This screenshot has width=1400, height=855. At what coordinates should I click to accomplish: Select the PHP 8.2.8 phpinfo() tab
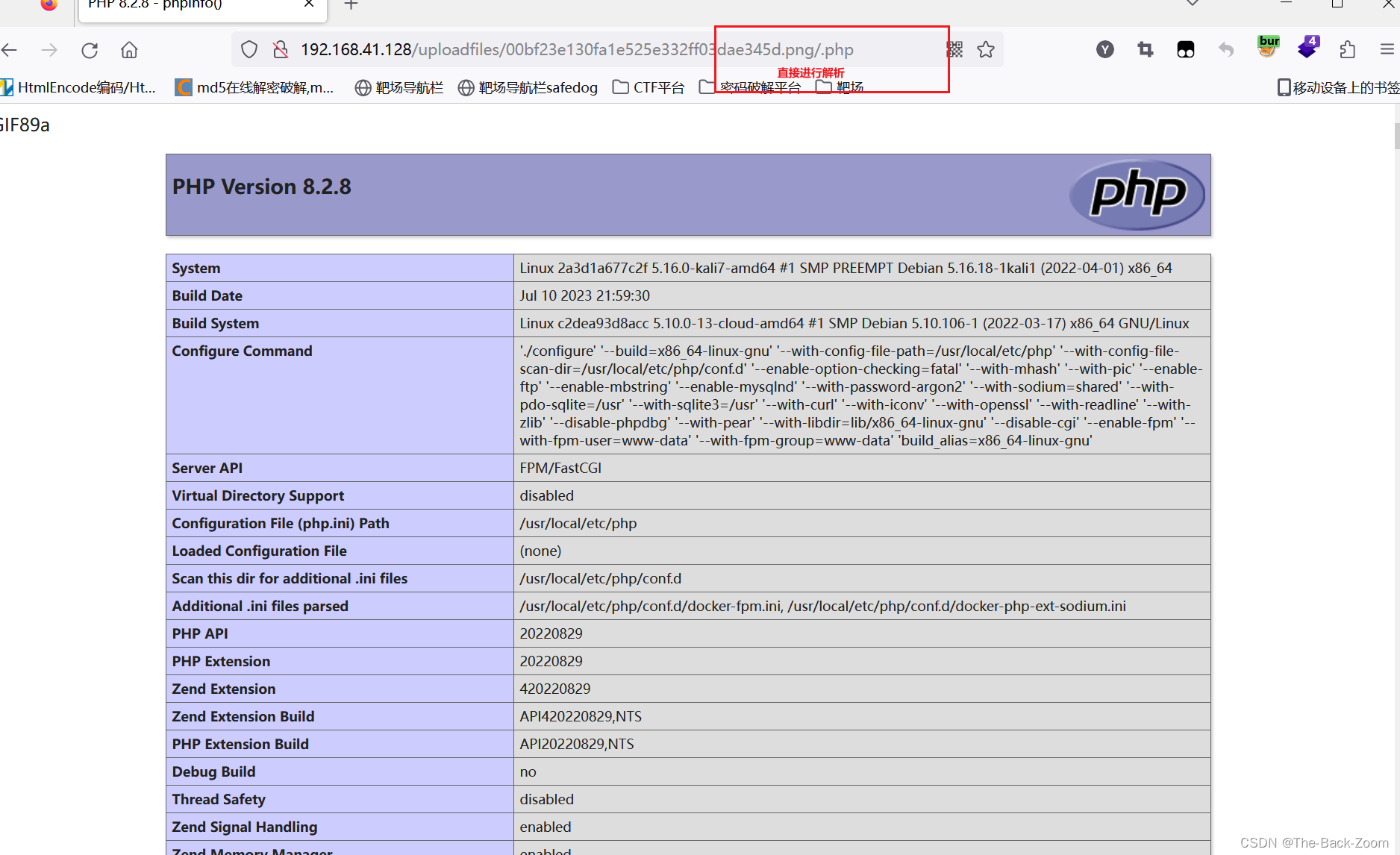pos(201,9)
